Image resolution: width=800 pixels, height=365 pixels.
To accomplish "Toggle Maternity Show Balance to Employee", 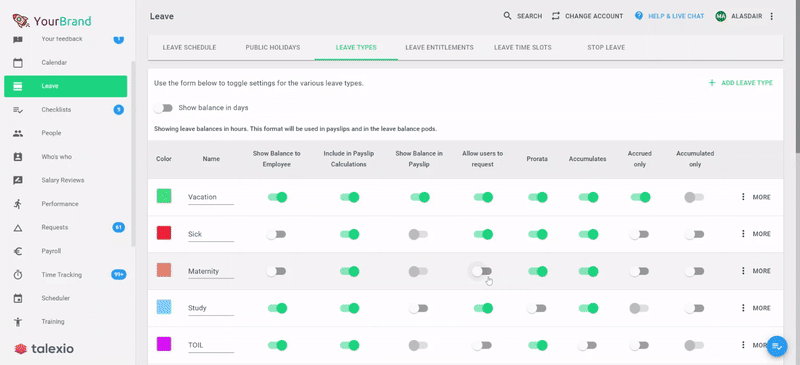I will pos(277,271).
